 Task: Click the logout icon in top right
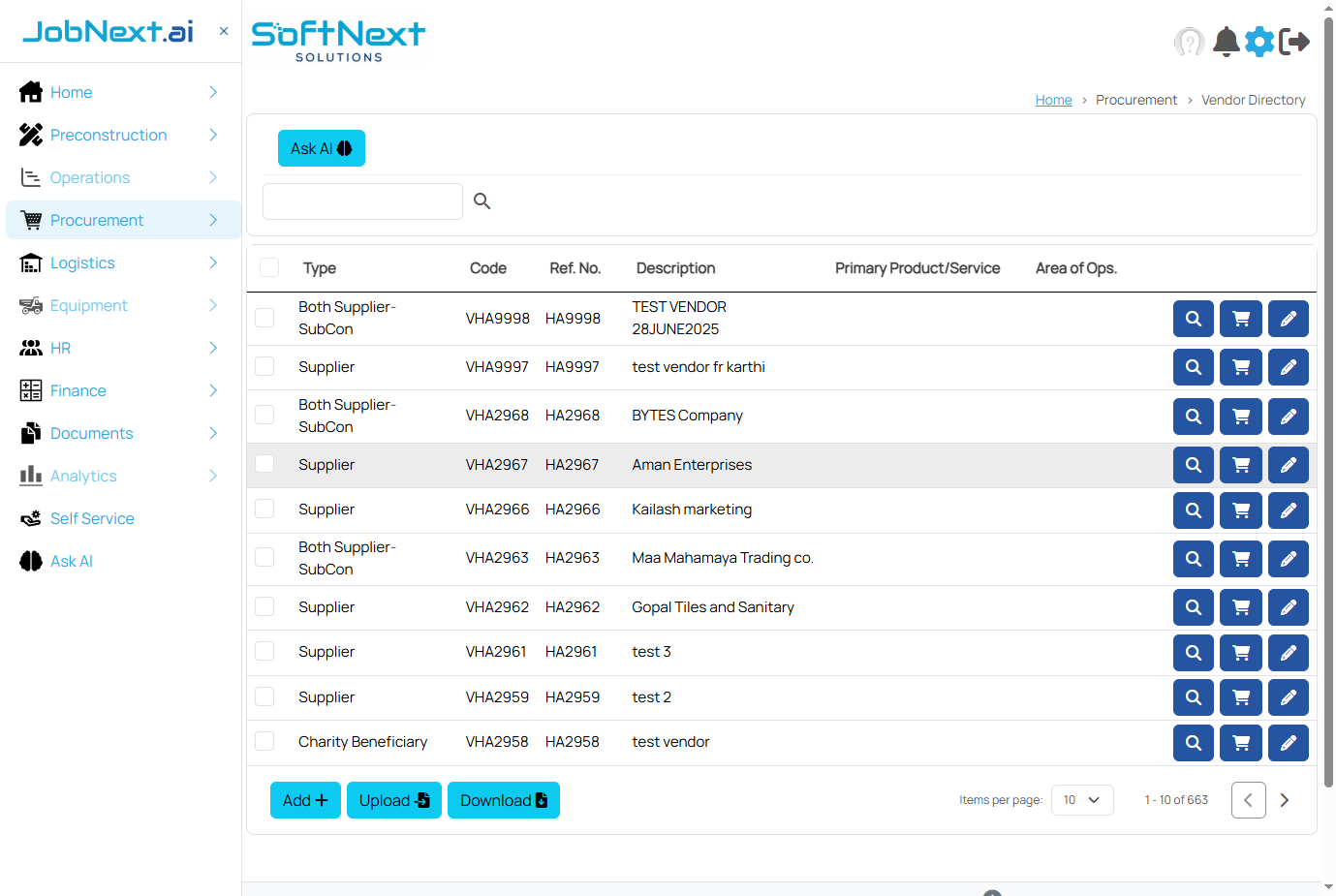click(1295, 42)
